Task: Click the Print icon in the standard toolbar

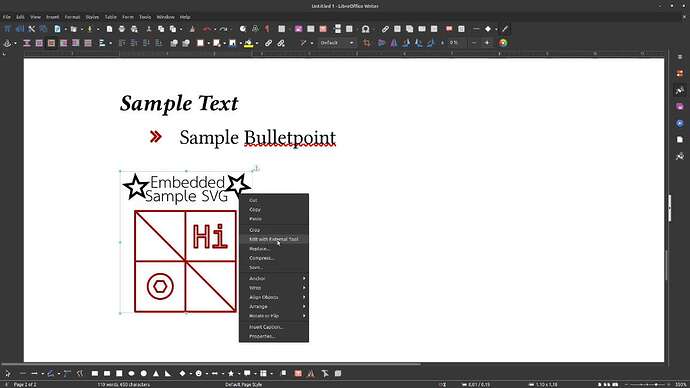Action: pos(122,29)
